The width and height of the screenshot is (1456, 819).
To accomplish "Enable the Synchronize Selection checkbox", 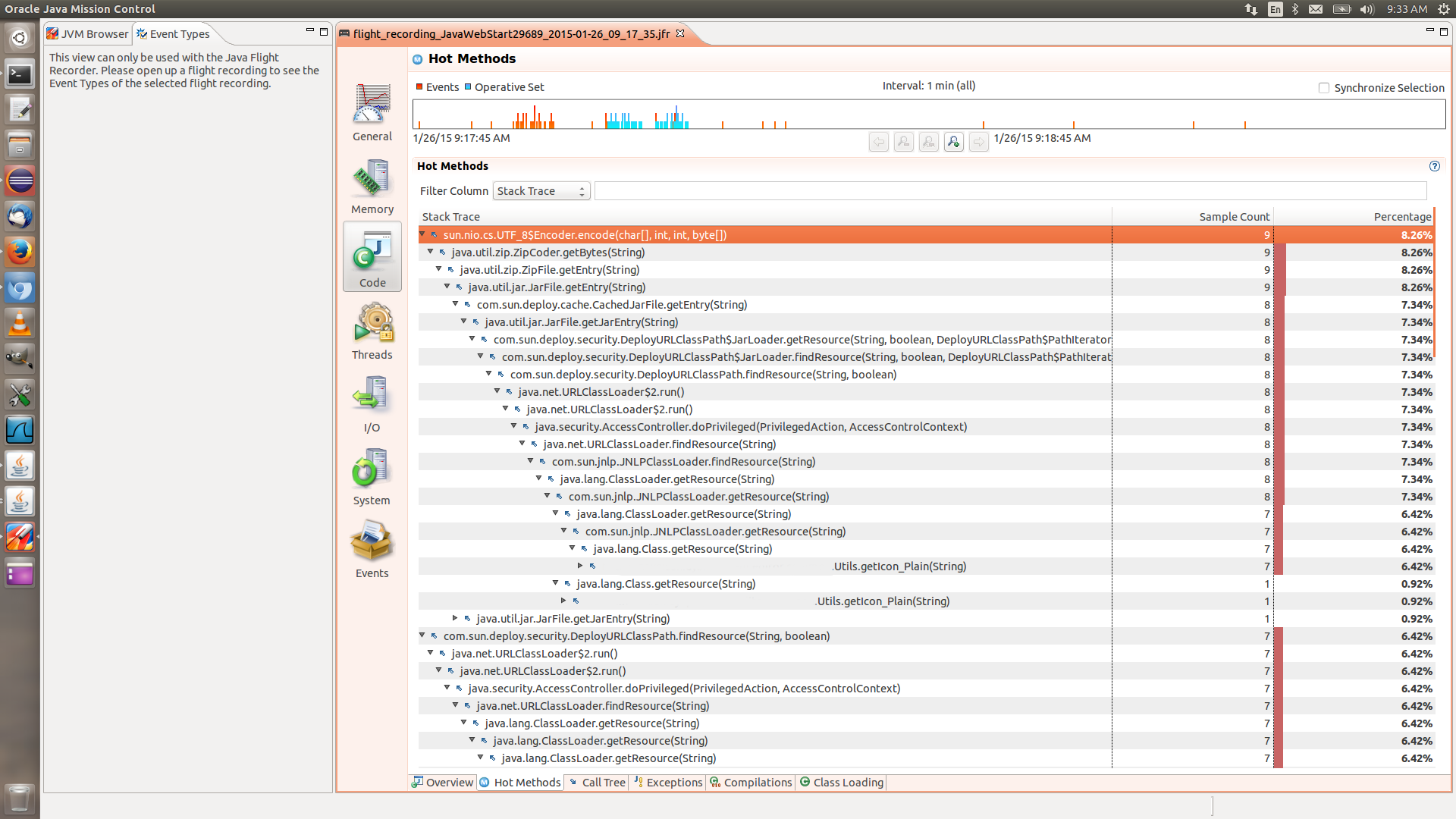I will coord(1324,88).
